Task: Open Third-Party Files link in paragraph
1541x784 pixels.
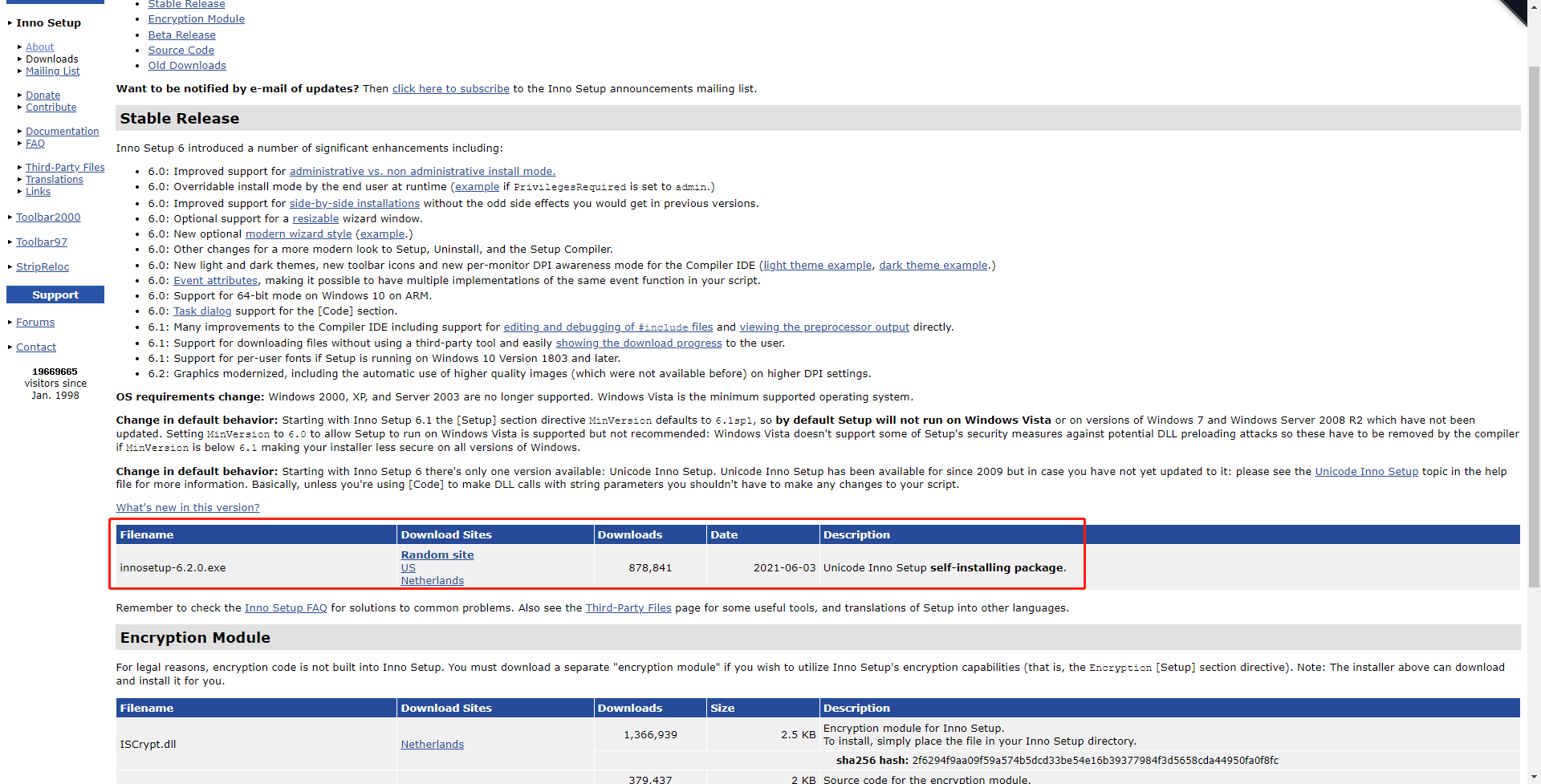Action: (x=628, y=608)
